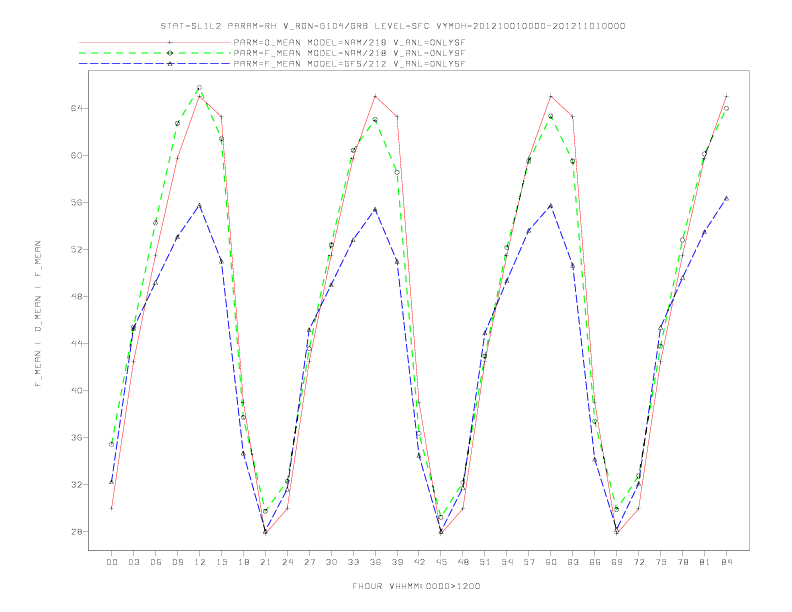Click x-axis tick label 66
The width and height of the screenshot is (792, 612).
pos(595,562)
